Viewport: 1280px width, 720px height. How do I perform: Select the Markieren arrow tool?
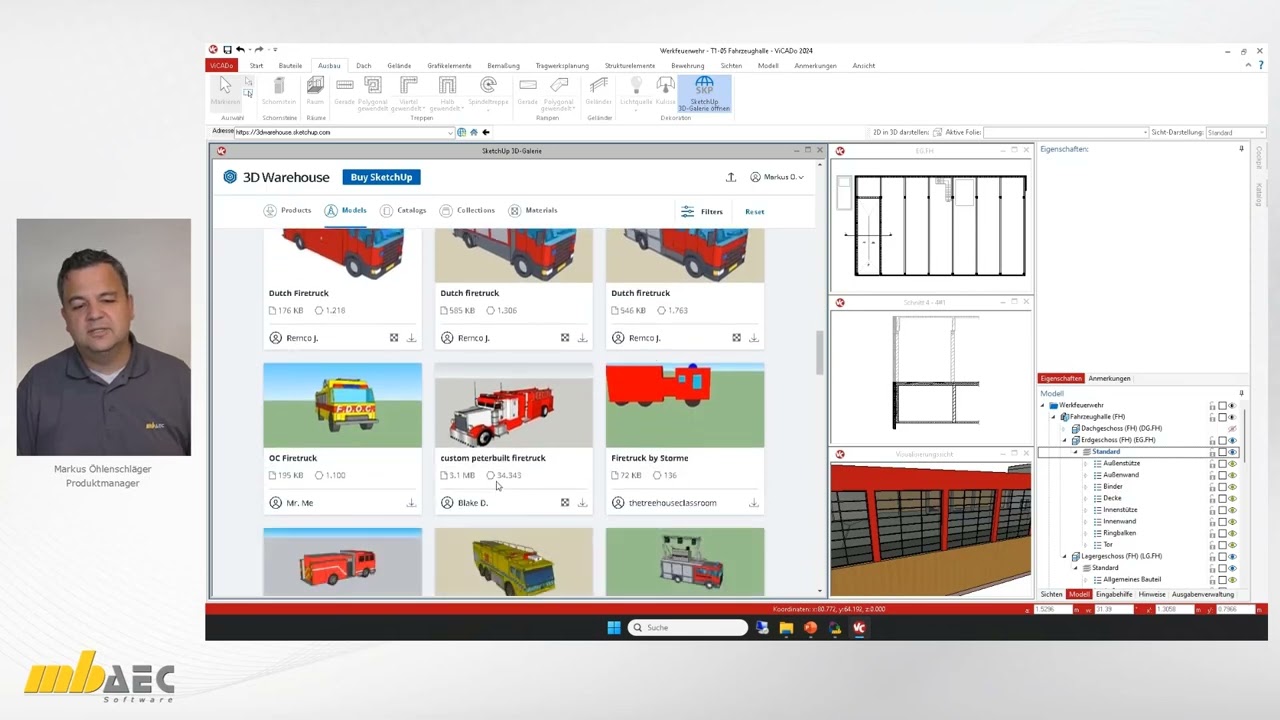coord(225,91)
